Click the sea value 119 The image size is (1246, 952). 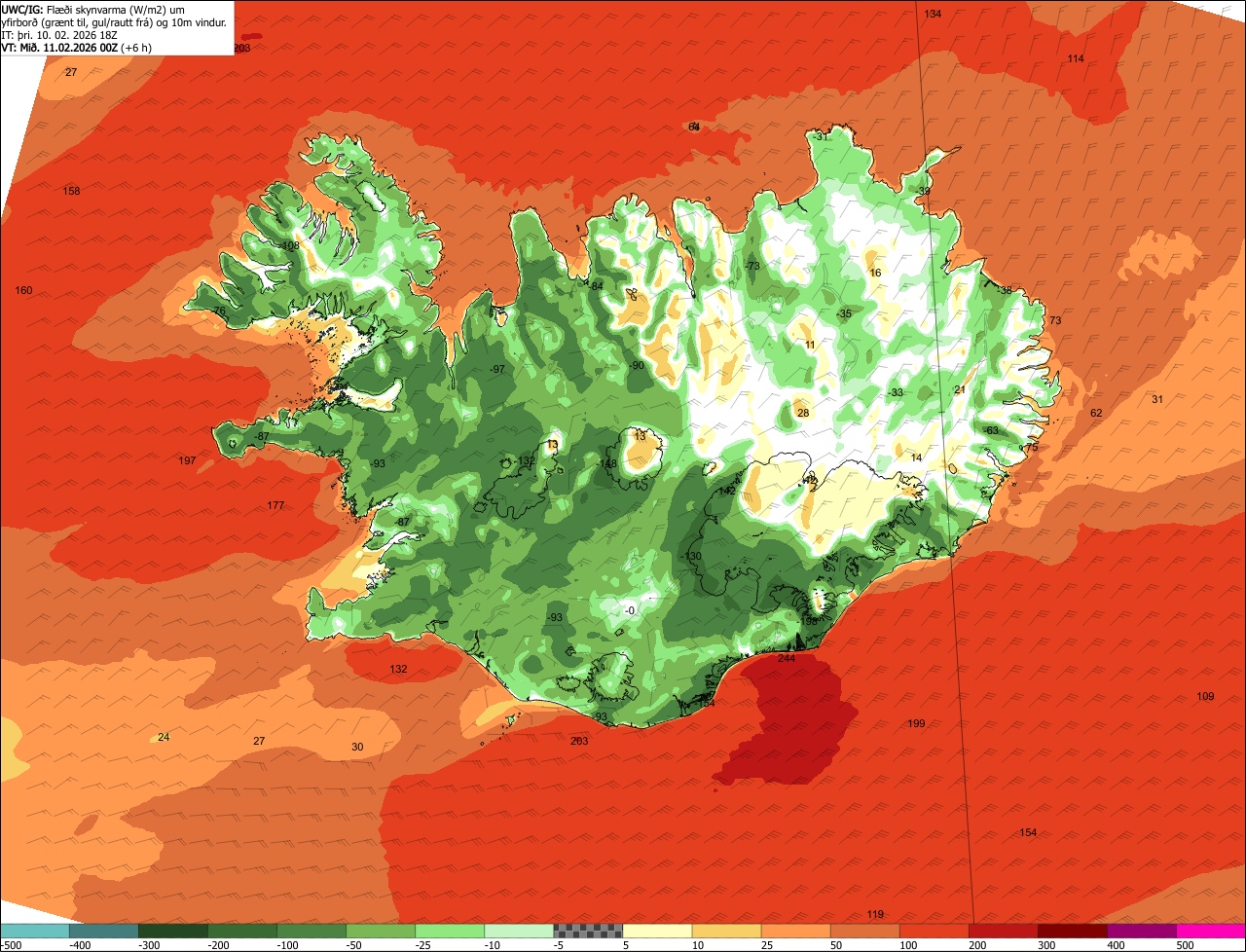[x=875, y=915]
